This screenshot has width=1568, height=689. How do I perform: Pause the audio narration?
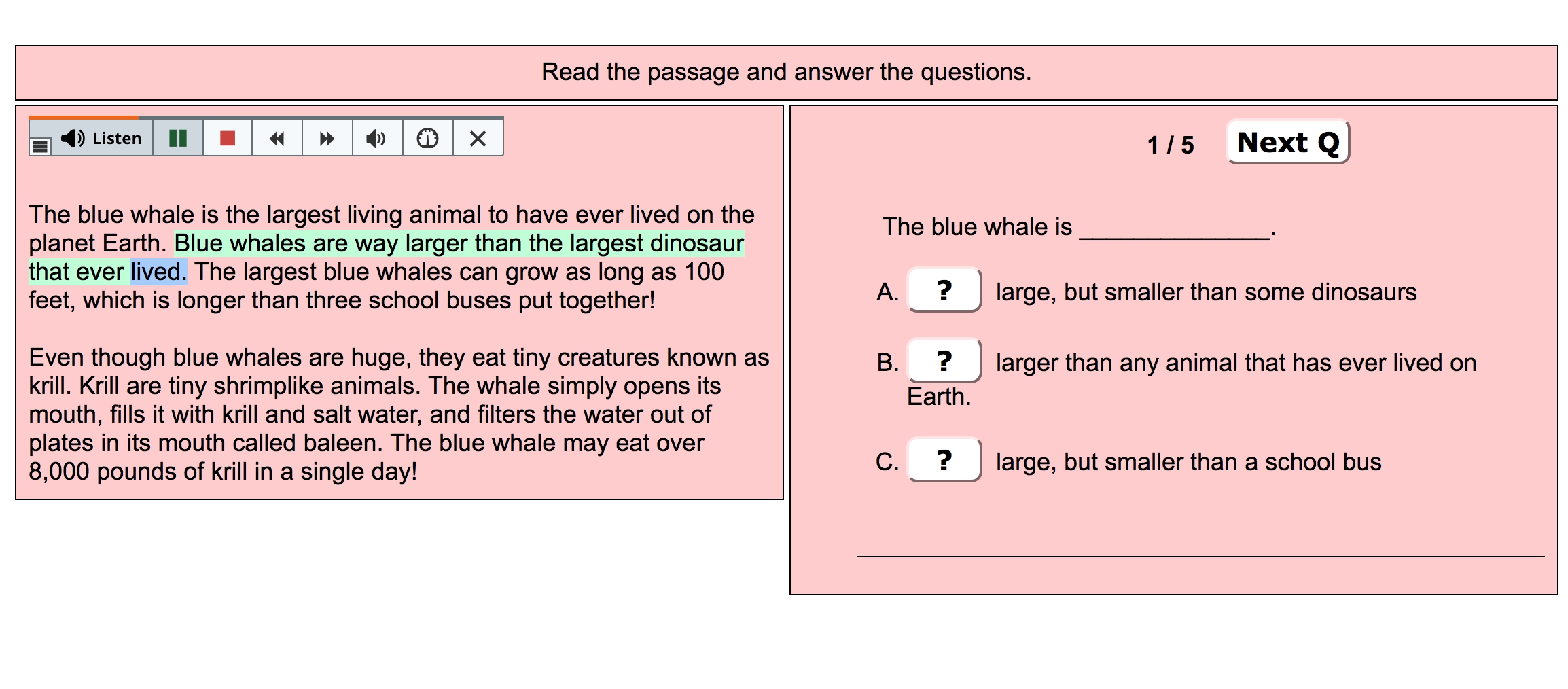pos(177,138)
